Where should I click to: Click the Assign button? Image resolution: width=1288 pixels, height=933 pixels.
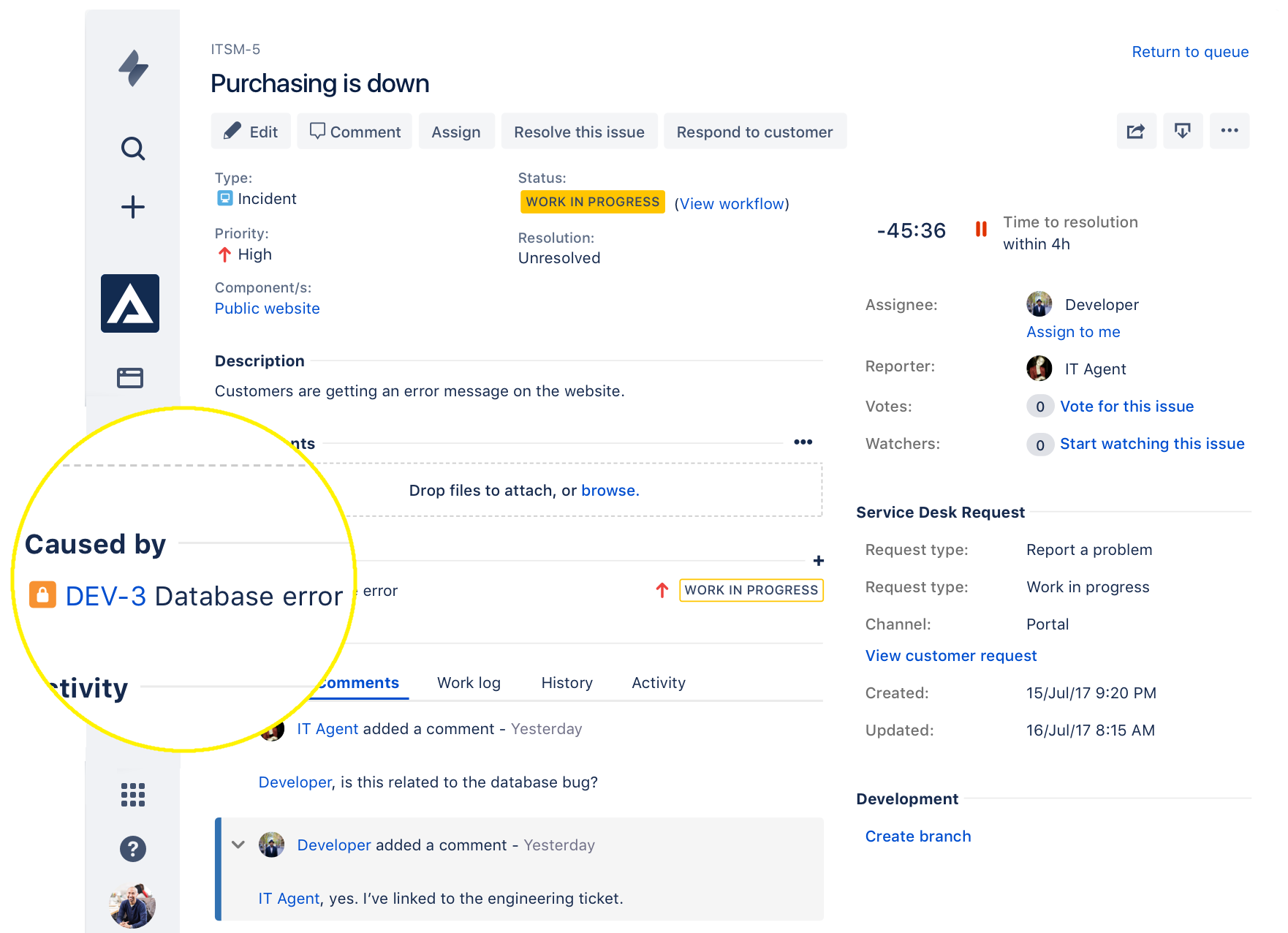point(456,131)
